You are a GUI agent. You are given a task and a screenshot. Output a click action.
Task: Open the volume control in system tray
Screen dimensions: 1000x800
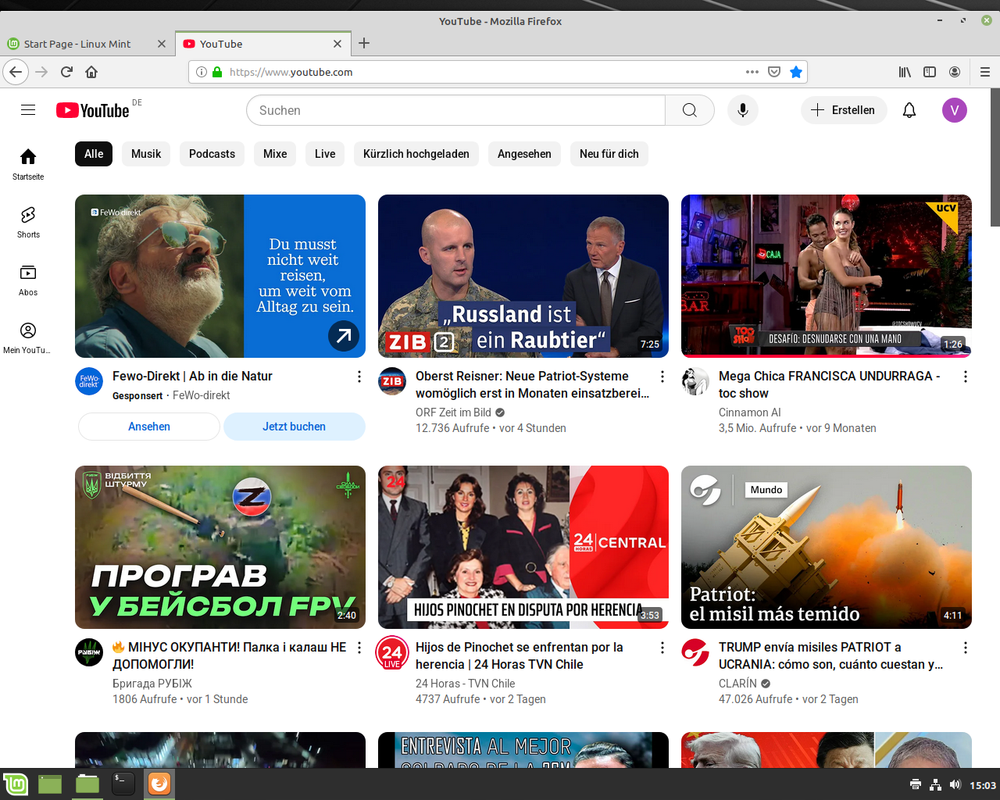click(955, 785)
